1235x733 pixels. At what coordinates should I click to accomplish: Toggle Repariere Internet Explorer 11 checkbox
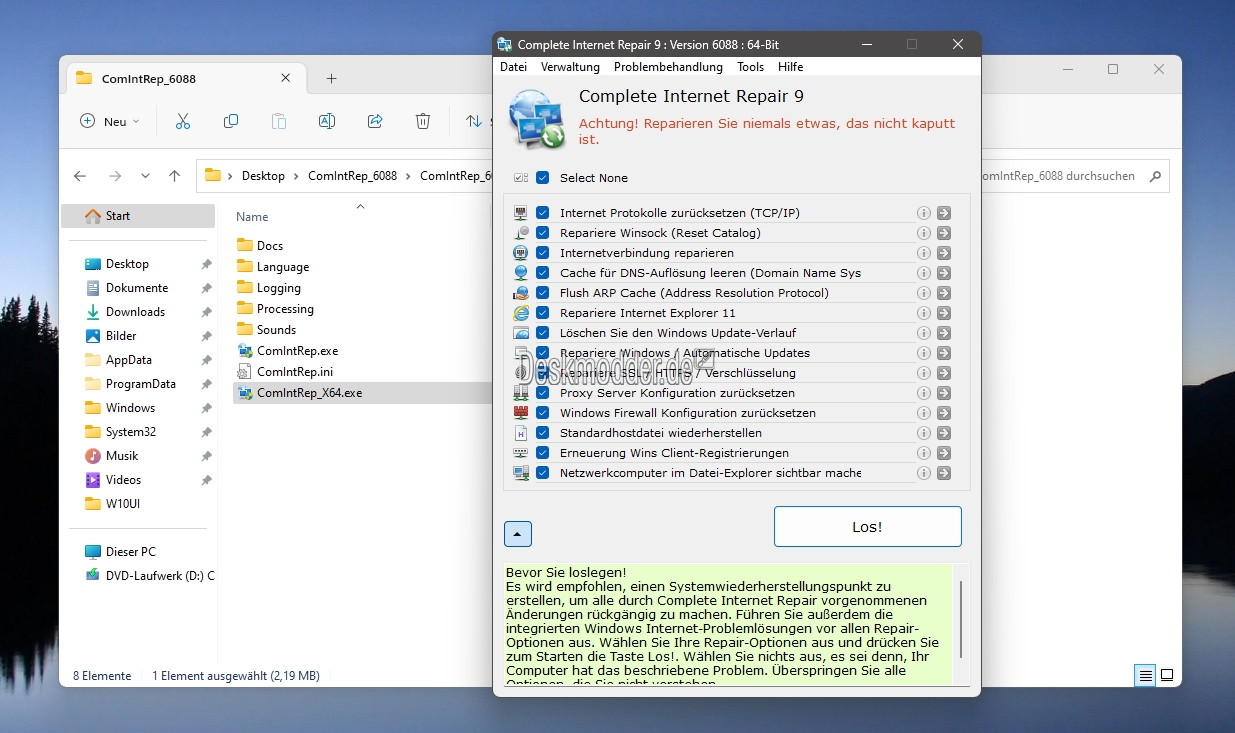(543, 313)
